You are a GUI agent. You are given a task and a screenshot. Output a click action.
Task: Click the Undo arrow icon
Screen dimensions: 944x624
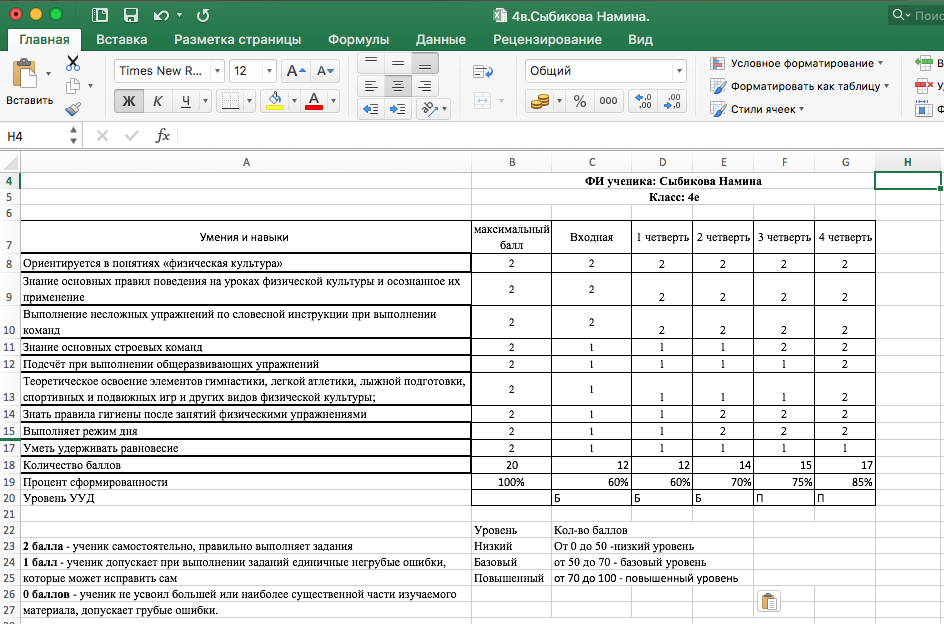pos(161,16)
